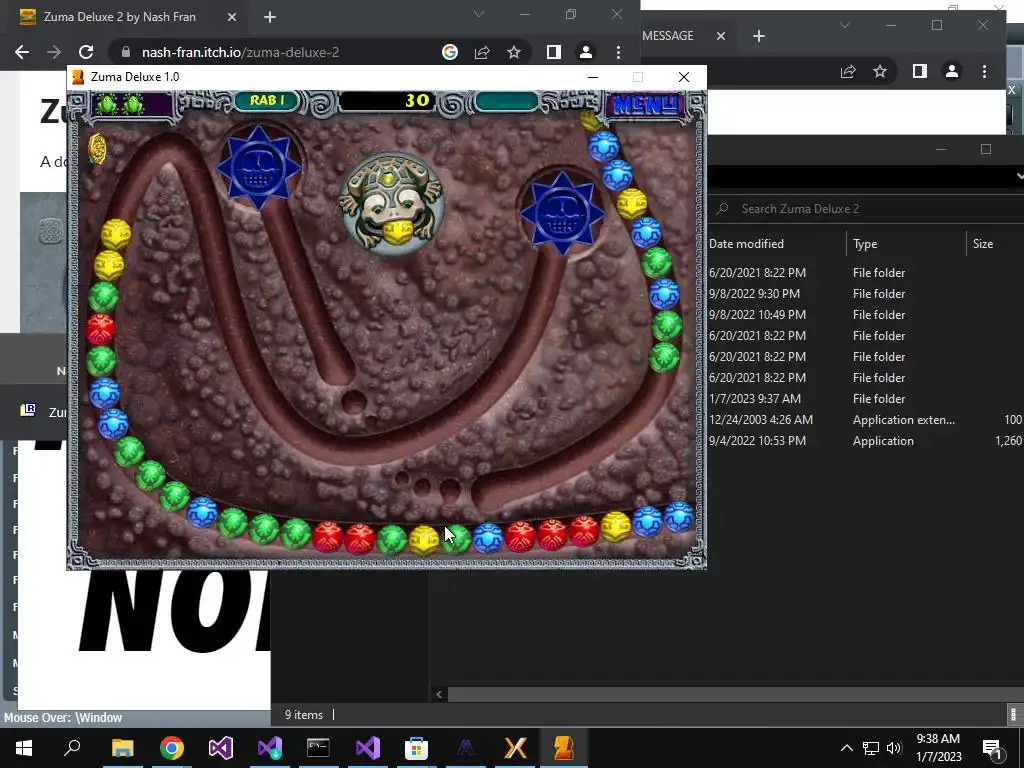1024x768 pixels.
Task: Open the notification center icon
Action: pyautogui.click(x=993, y=748)
